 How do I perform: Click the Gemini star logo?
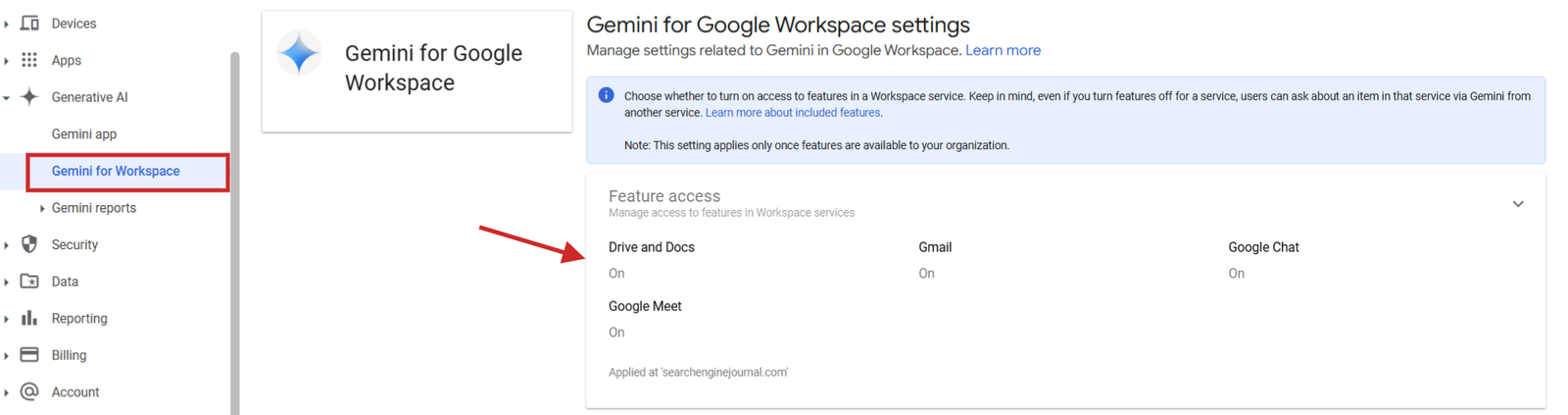[x=299, y=53]
